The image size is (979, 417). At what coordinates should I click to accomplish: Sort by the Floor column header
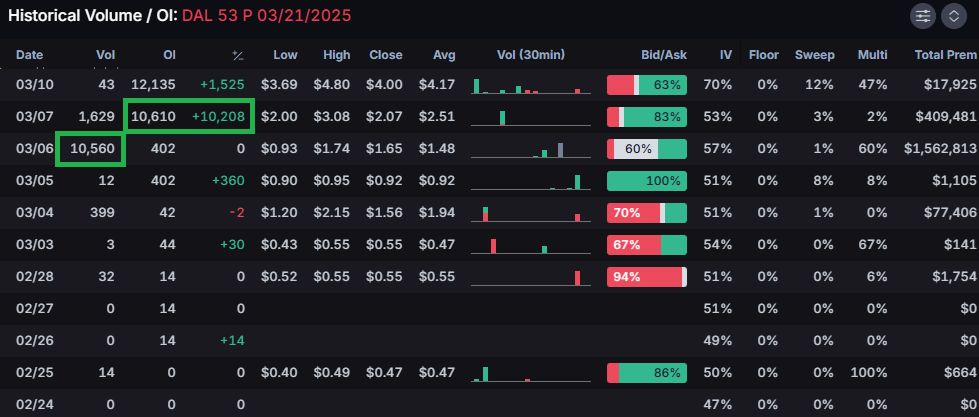(764, 55)
